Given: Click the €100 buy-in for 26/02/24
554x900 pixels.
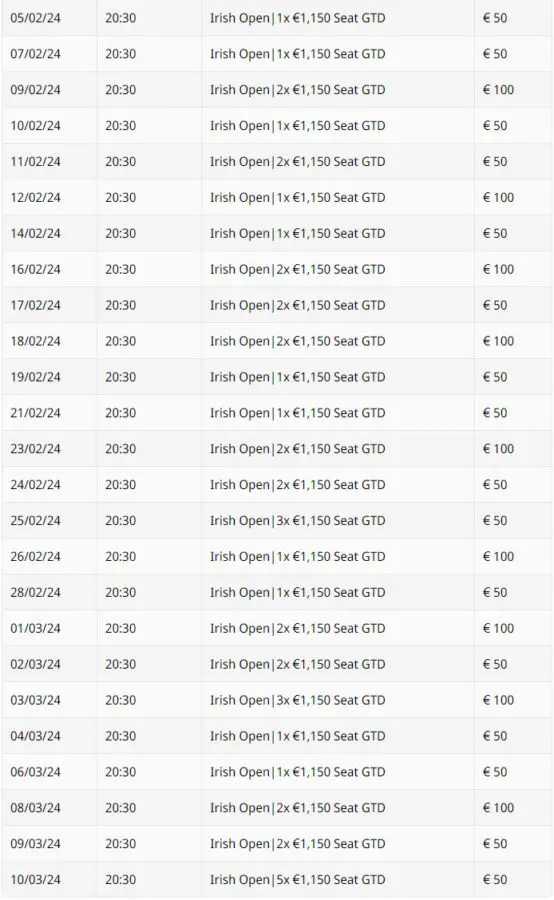Looking at the screenshot, I should point(498,556).
